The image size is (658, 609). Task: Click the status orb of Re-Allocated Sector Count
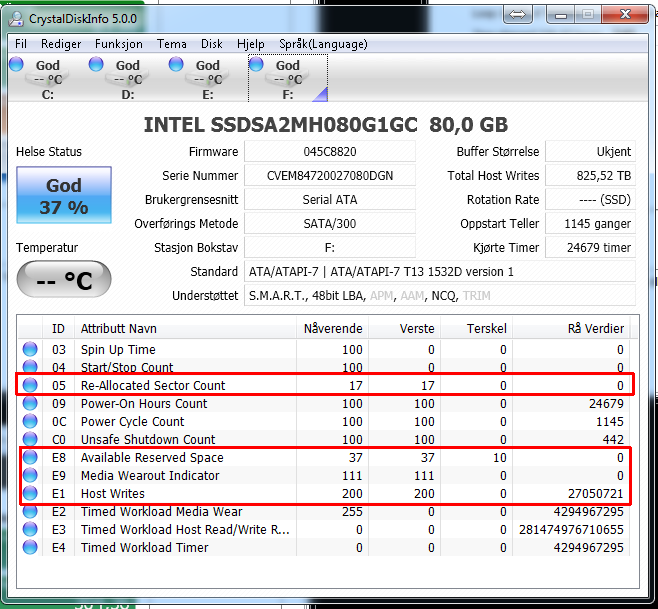click(30, 385)
